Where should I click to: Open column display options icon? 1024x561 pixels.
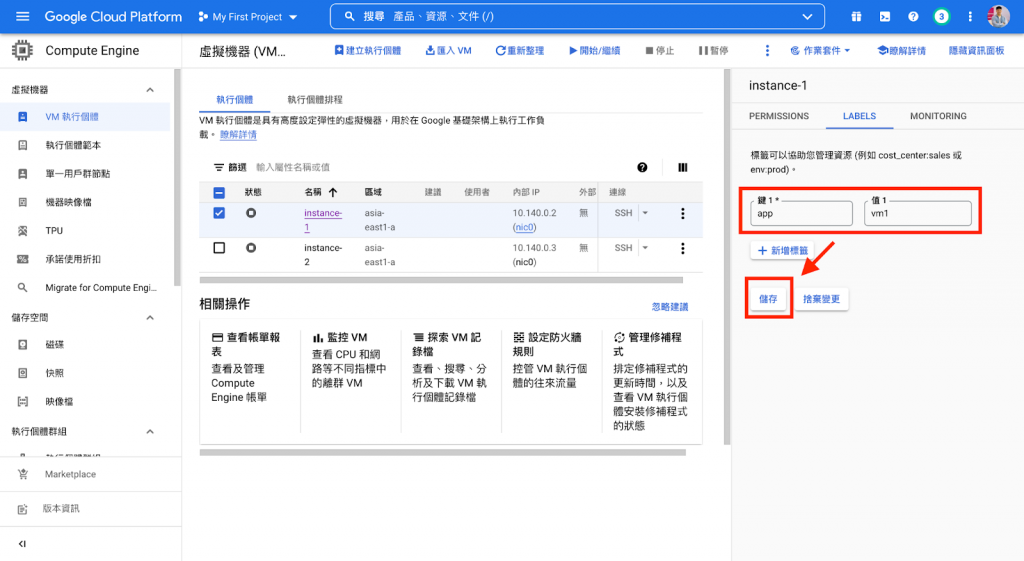point(682,167)
